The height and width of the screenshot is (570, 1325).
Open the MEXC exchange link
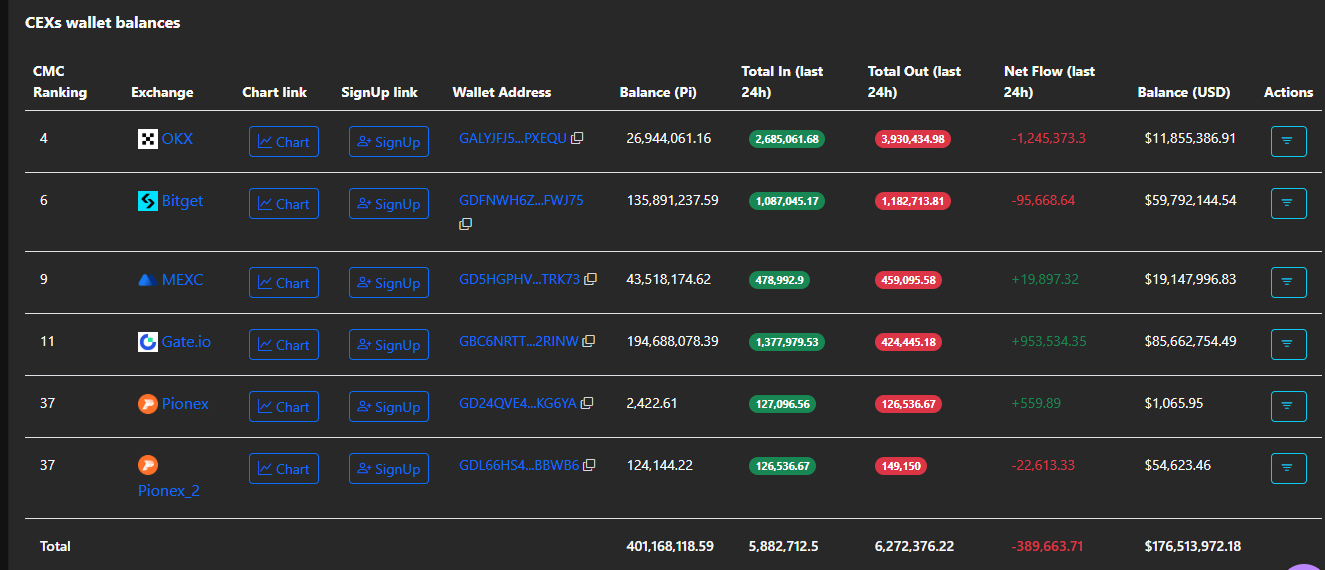(x=182, y=280)
